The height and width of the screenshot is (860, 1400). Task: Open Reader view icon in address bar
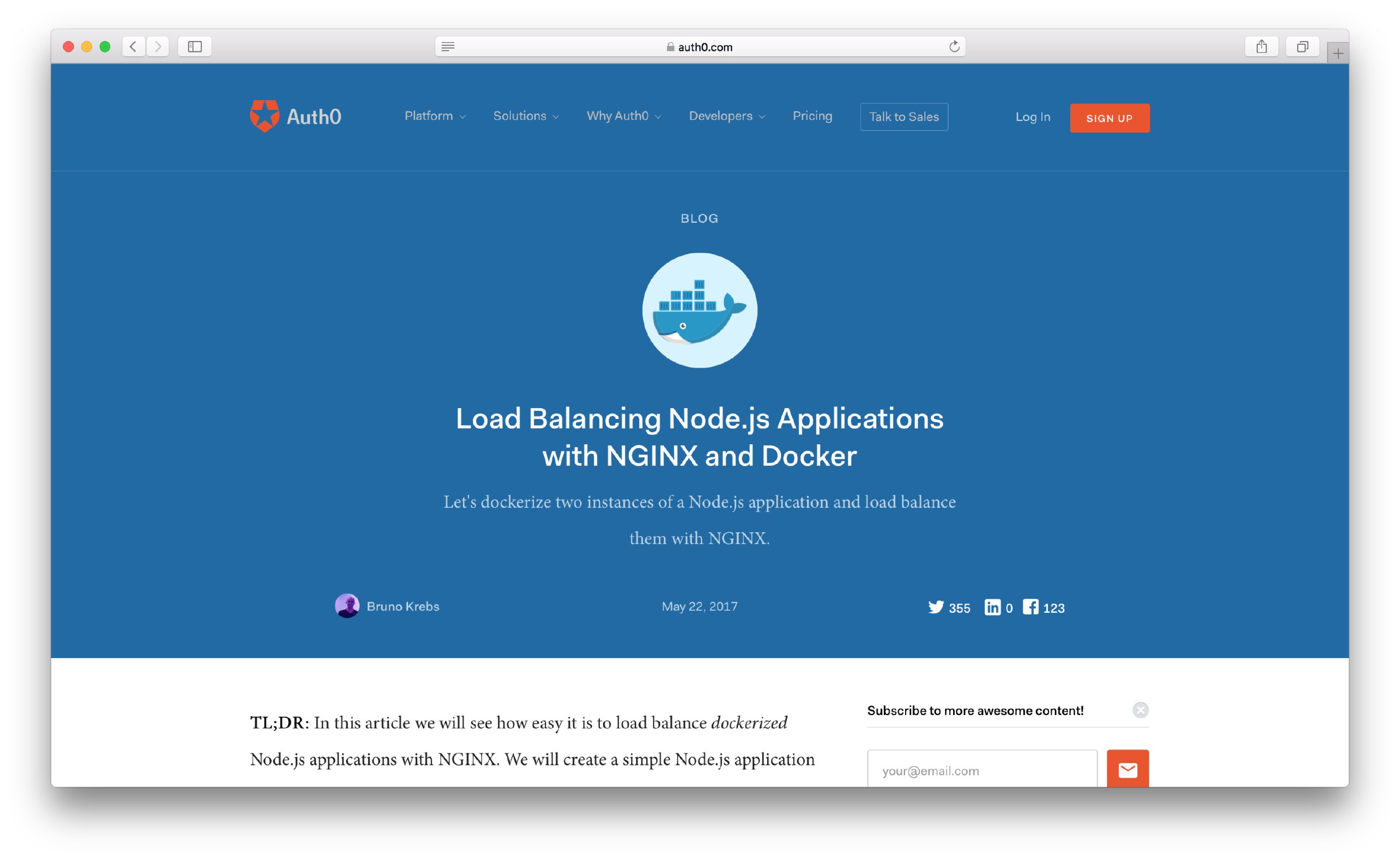[x=448, y=47]
